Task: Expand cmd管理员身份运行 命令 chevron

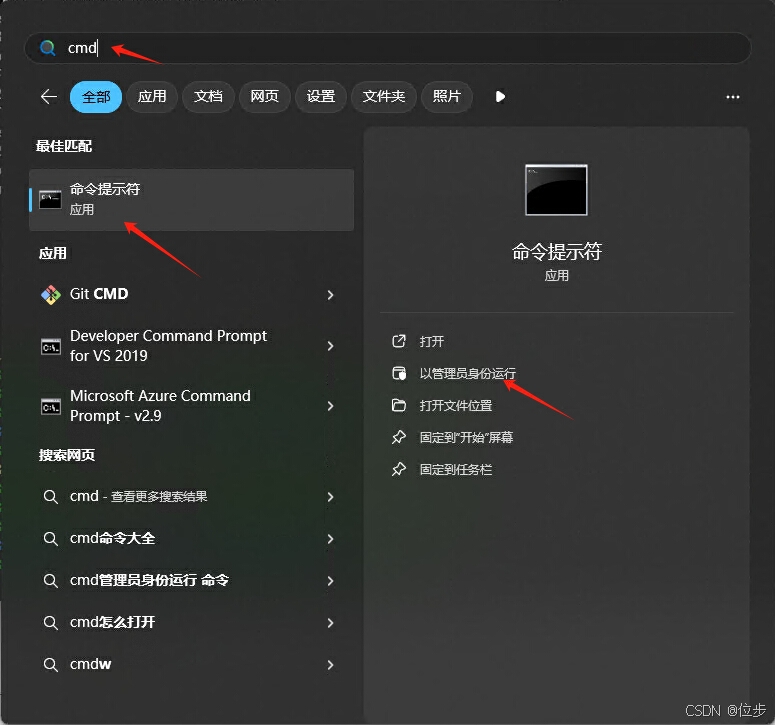Action: tap(330, 581)
